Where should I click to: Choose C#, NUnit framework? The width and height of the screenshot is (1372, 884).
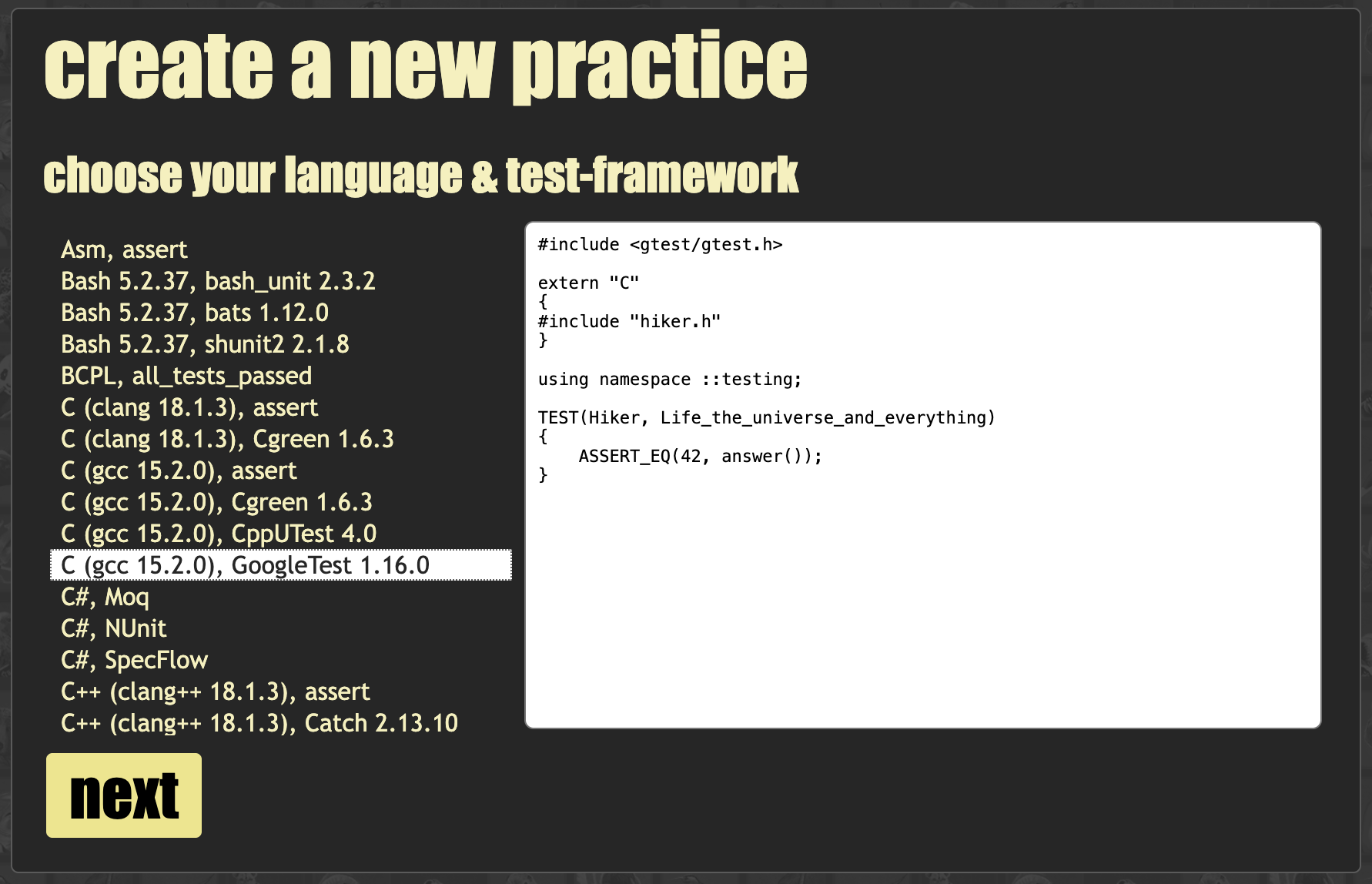coord(114,628)
